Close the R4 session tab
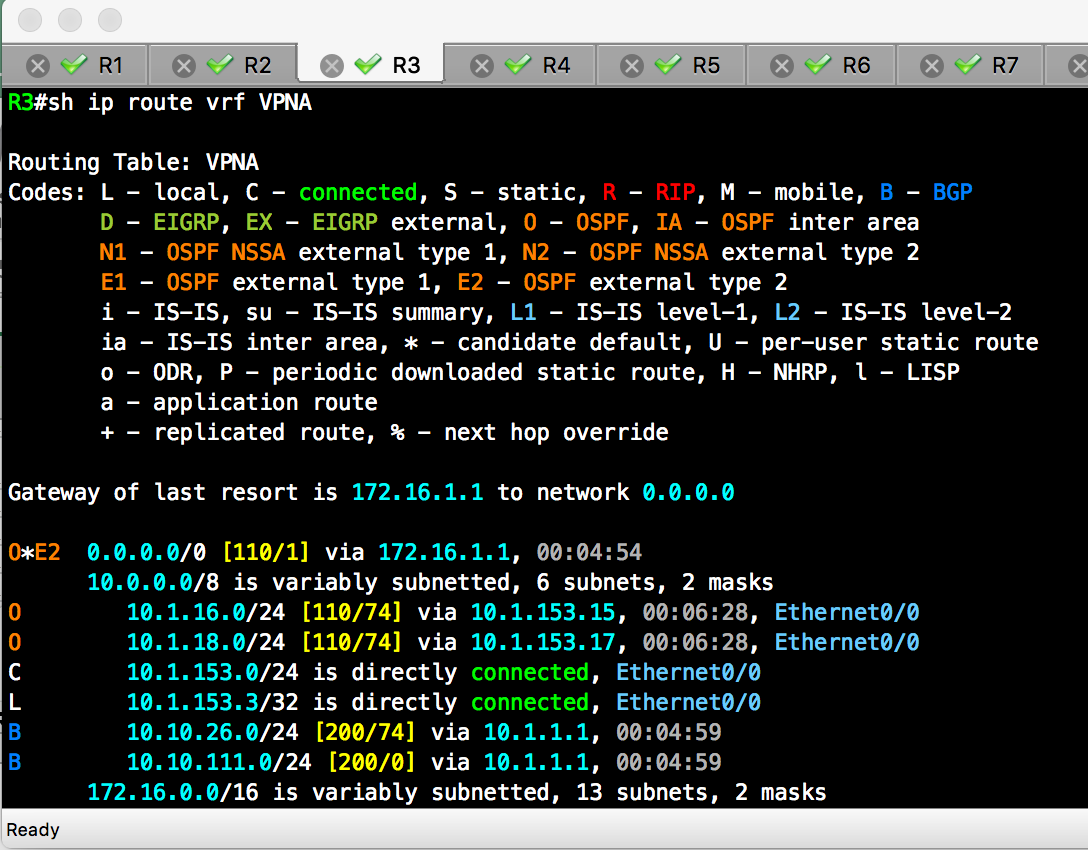This screenshot has height=850, width=1088. tap(482, 66)
